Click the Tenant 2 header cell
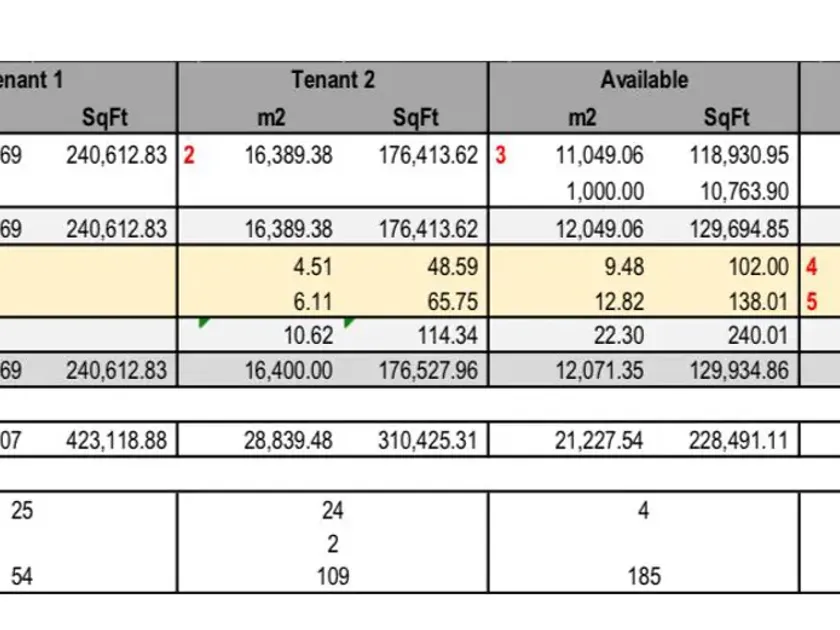 333,80
